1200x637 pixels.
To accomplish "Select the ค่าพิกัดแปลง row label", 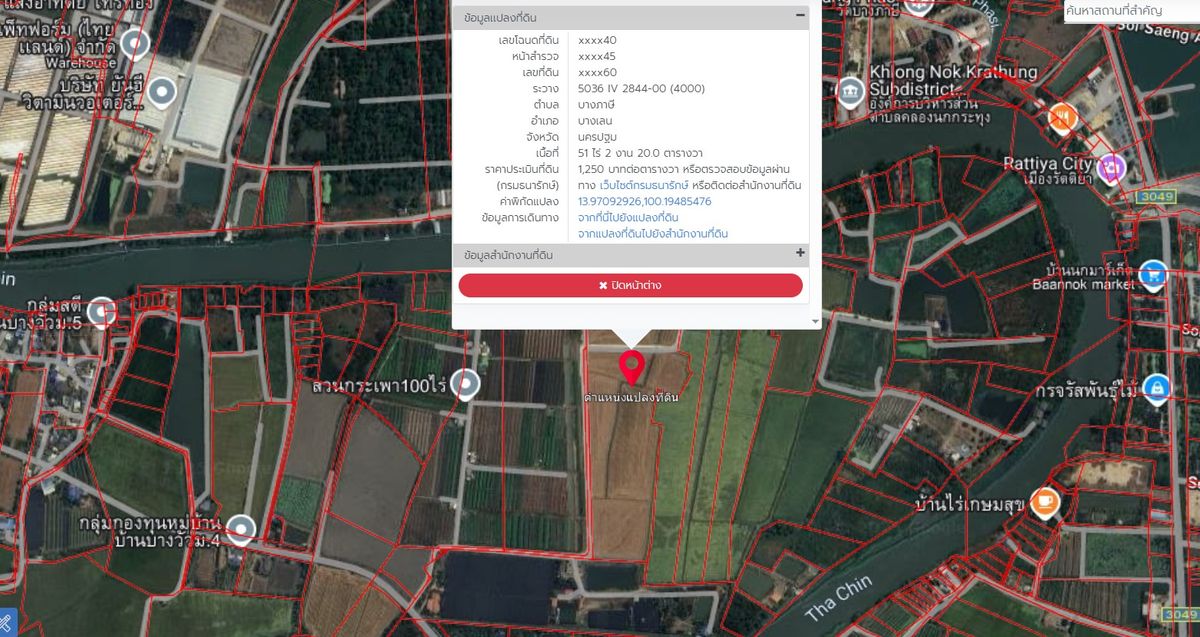I will (x=529, y=201).
